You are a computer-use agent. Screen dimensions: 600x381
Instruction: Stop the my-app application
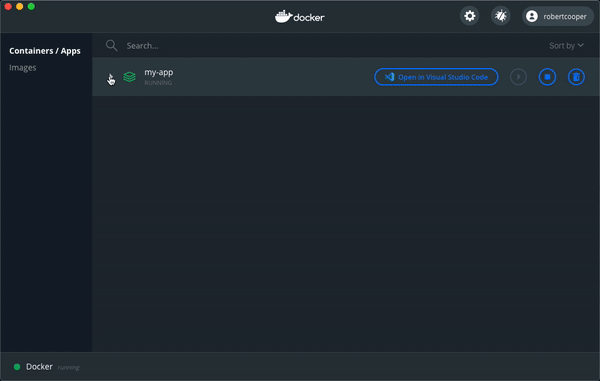tap(547, 77)
